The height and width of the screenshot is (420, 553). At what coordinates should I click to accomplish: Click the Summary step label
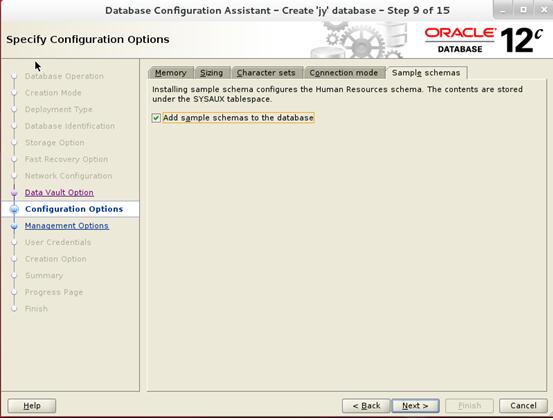click(x=44, y=275)
